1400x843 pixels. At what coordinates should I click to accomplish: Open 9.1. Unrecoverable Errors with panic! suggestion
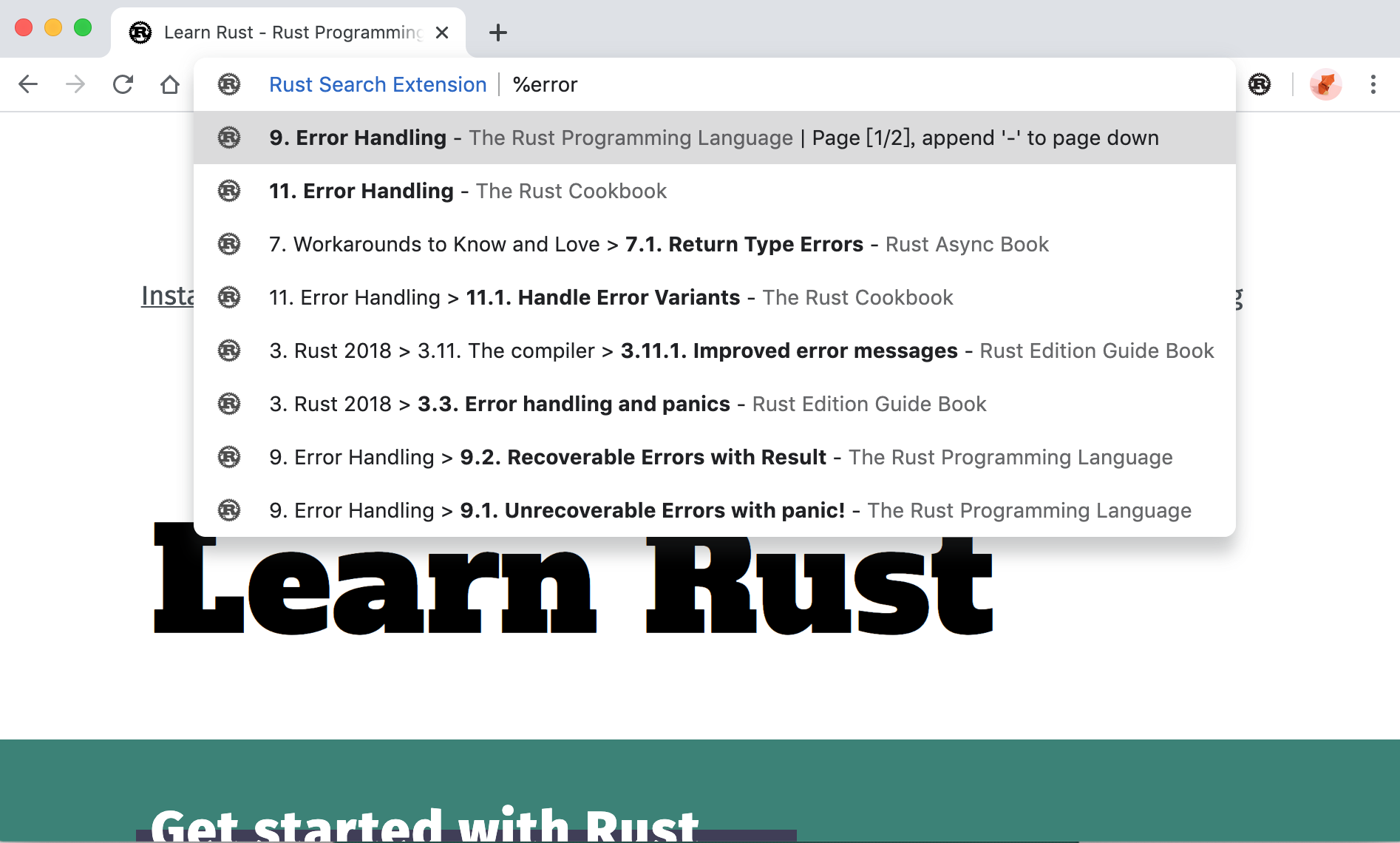coord(715,510)
